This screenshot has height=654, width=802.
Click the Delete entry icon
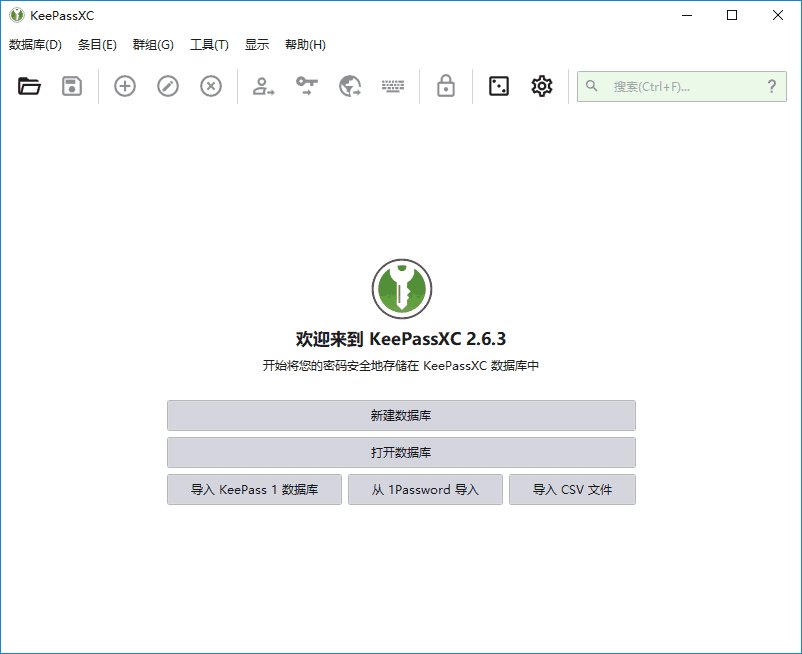coord(210,86)
